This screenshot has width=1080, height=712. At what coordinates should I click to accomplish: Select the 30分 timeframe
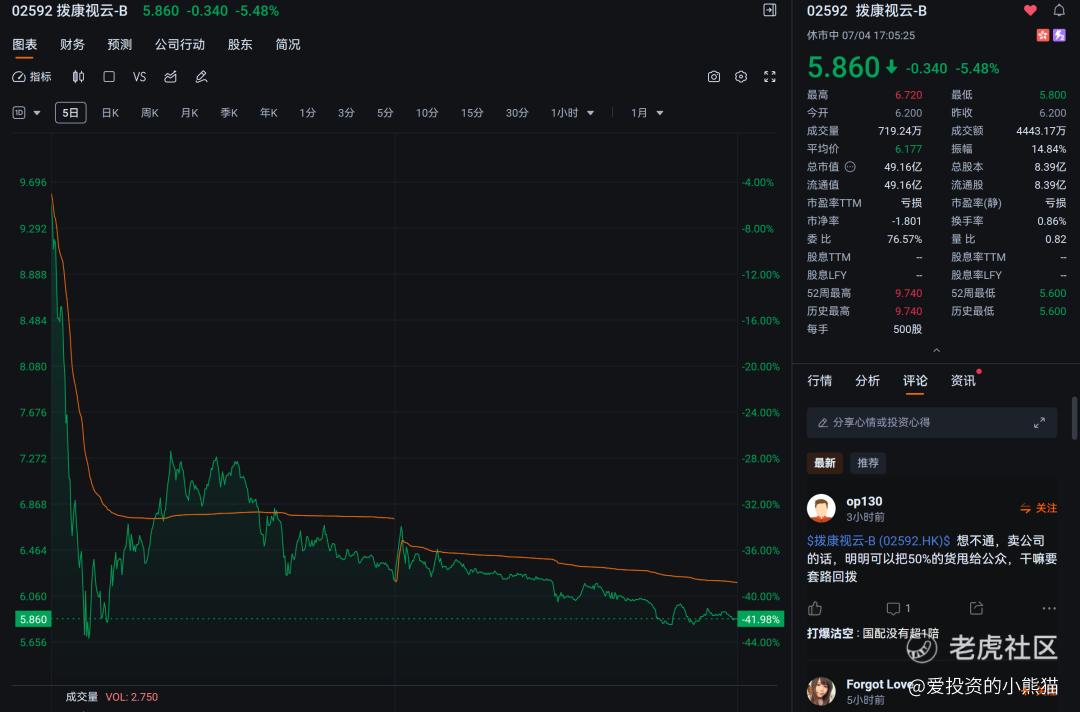pos(517,113)
